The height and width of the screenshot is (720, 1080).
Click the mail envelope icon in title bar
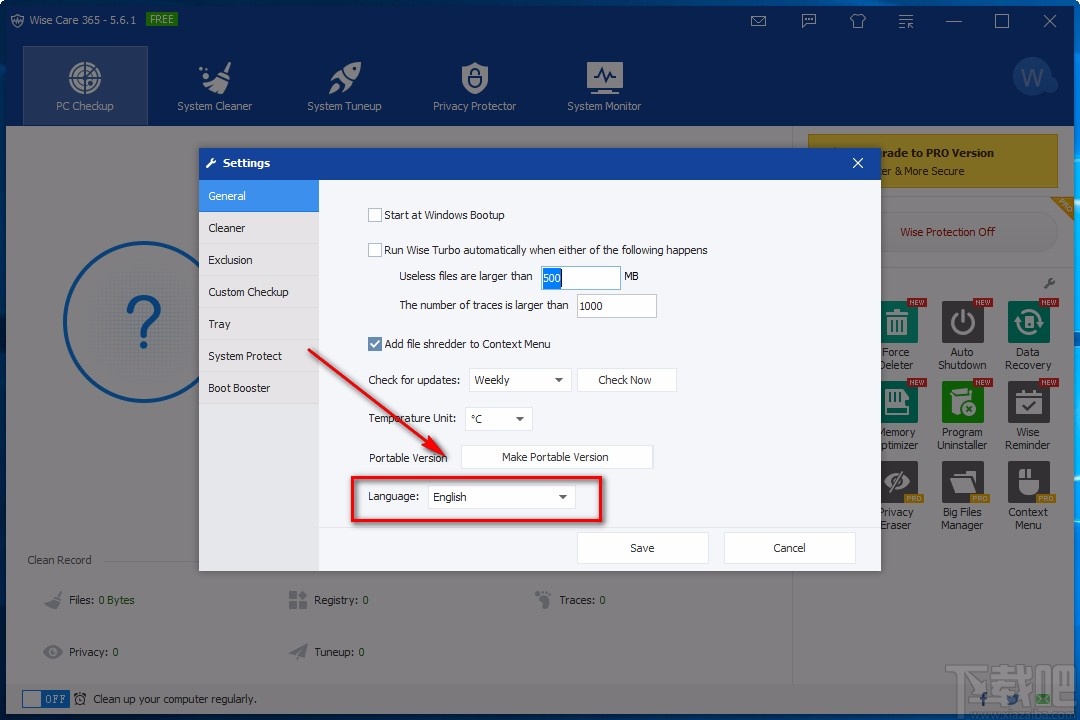pos(758,21)
